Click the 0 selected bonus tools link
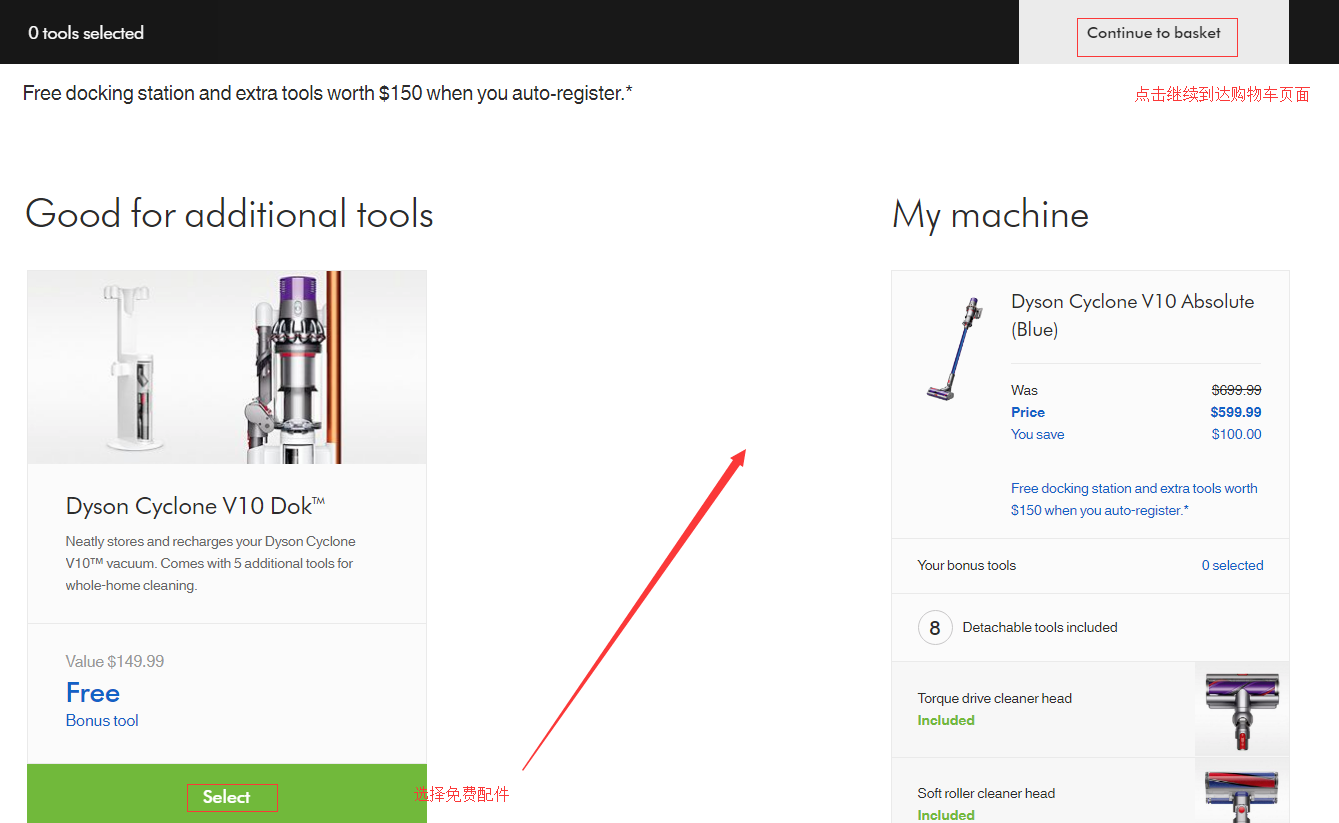This screenshot has height=823, width=1339. click(1231, 565)
